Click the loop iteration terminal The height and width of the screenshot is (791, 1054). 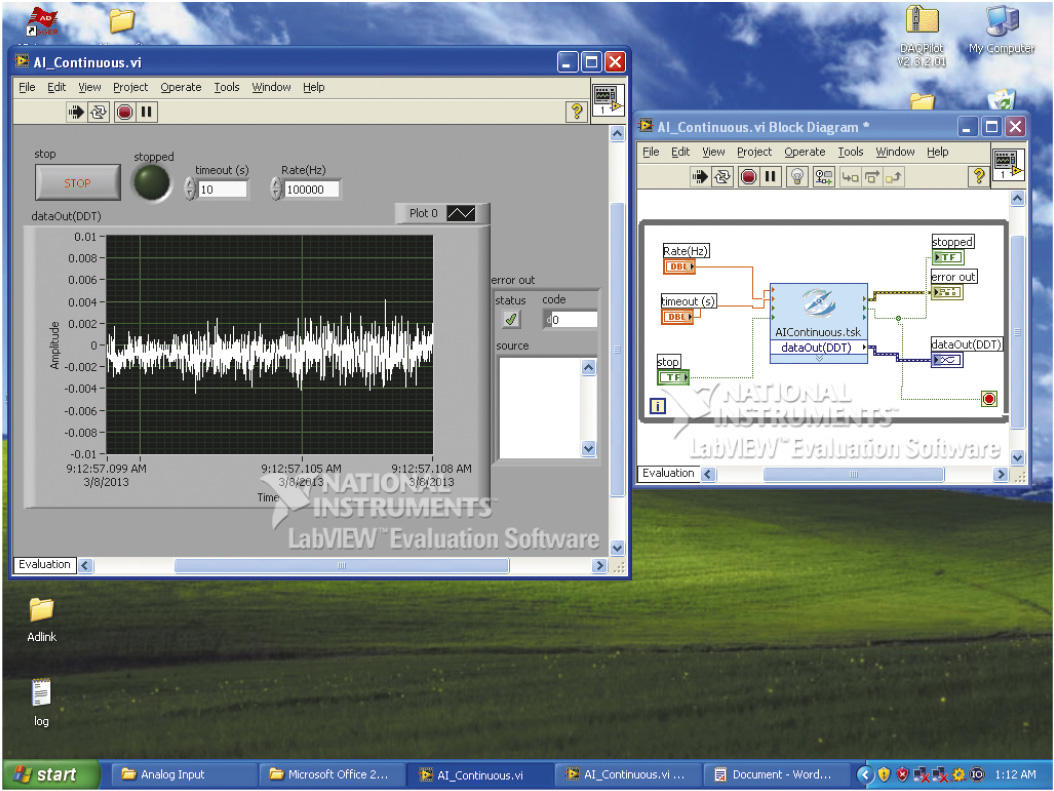(657, 406)
